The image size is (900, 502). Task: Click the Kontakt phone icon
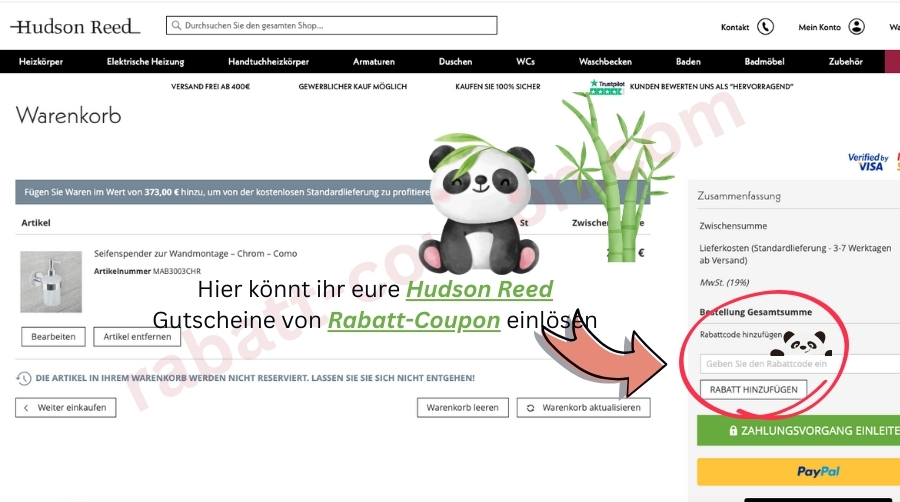765,27
